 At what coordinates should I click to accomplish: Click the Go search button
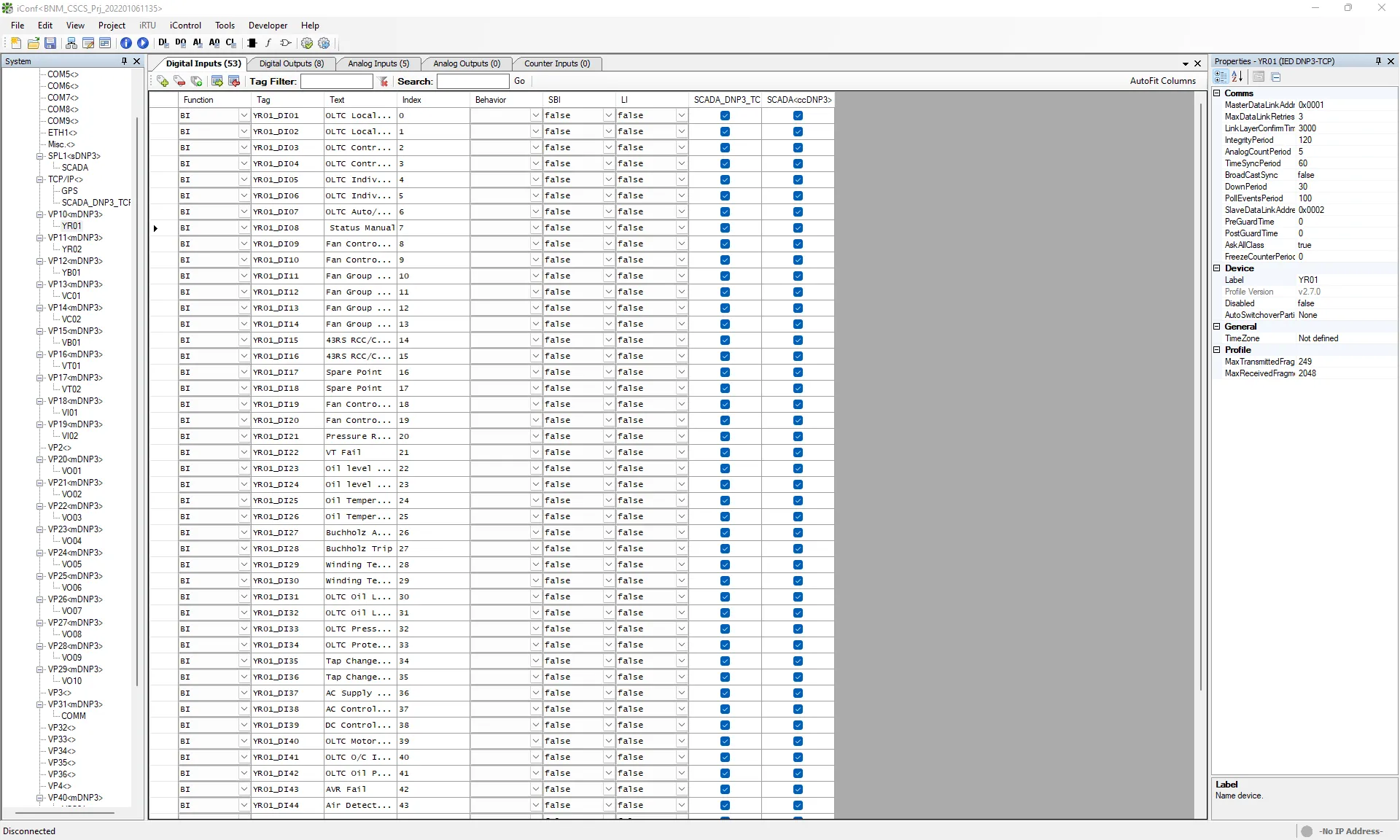pos(519,81)
